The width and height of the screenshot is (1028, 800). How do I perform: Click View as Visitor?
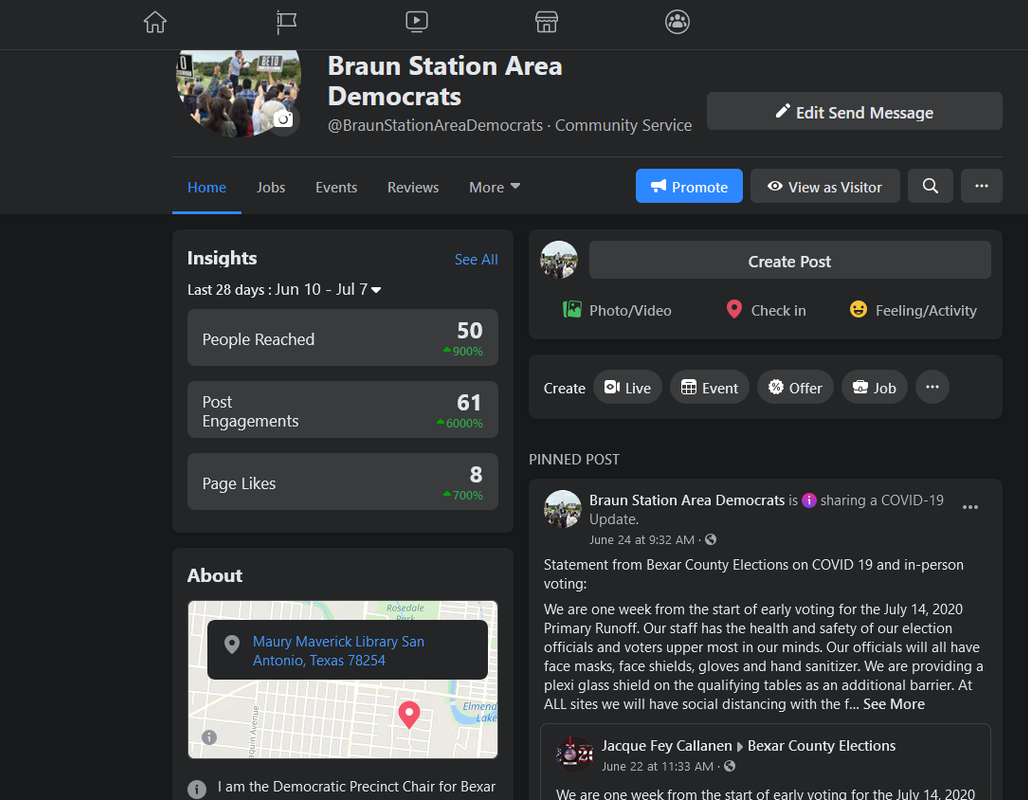click(825, 186)
